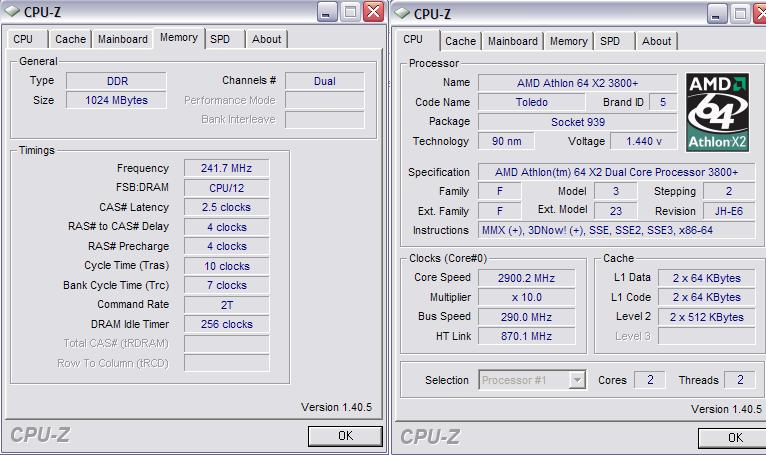
Task: Click the Threads count field
Action: (740, 380)
